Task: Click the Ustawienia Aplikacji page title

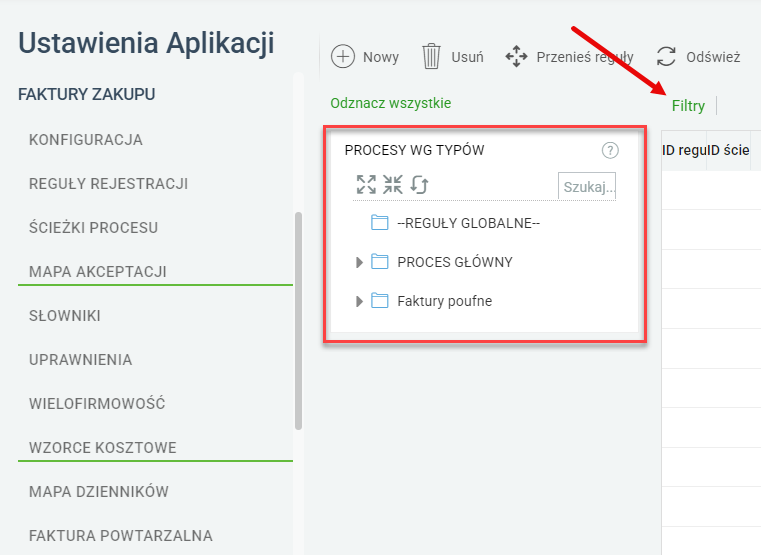Action: pos(146,44)
